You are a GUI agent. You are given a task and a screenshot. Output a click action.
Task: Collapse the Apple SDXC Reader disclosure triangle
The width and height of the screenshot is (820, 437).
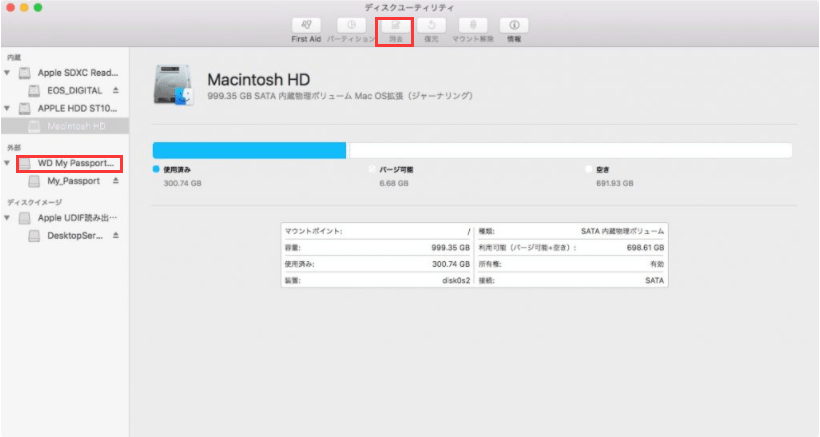coord(9,73)
